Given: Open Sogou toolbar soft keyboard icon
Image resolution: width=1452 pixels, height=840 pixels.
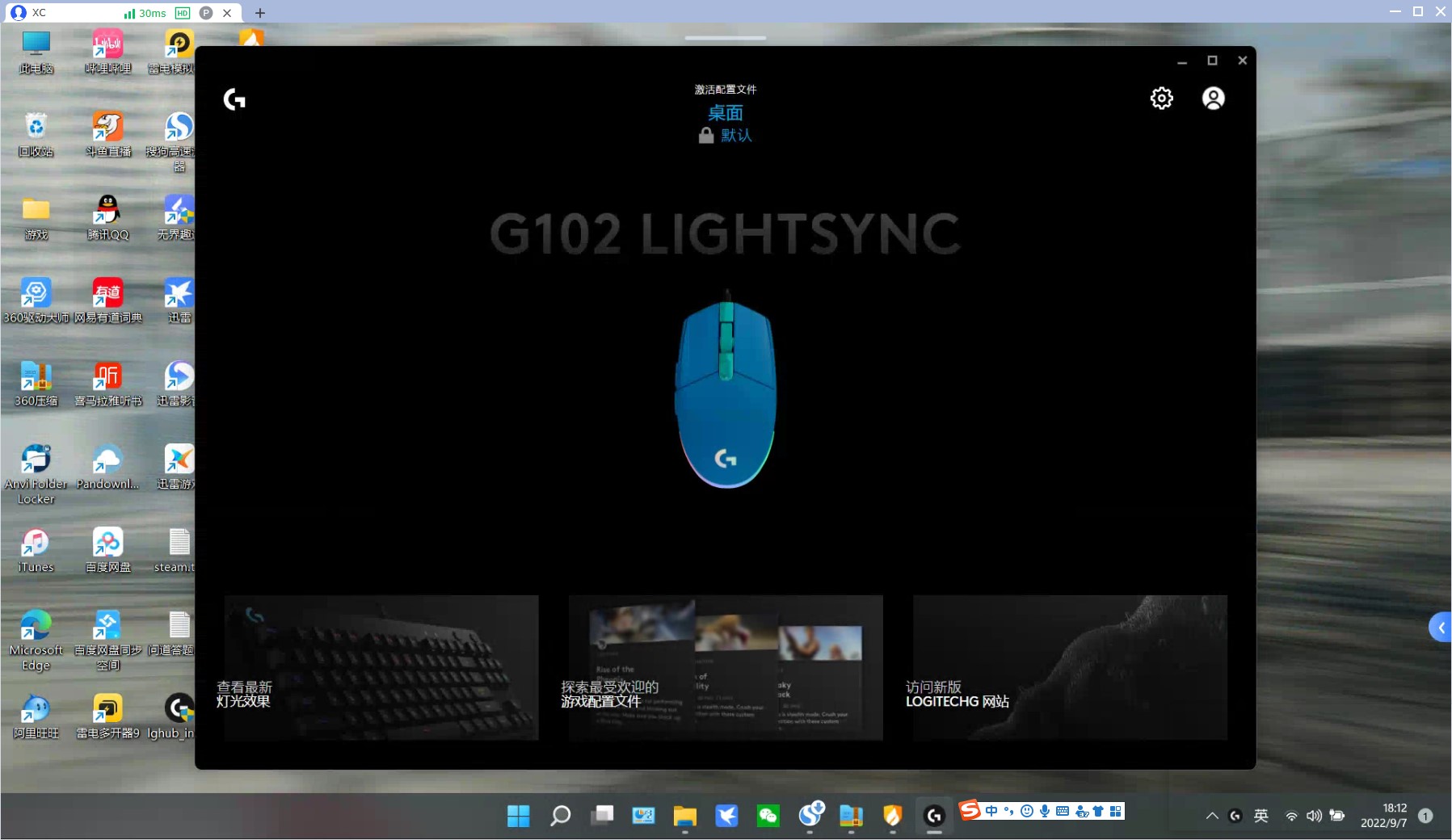Looking at the screenshot, I should [1062, 811].
